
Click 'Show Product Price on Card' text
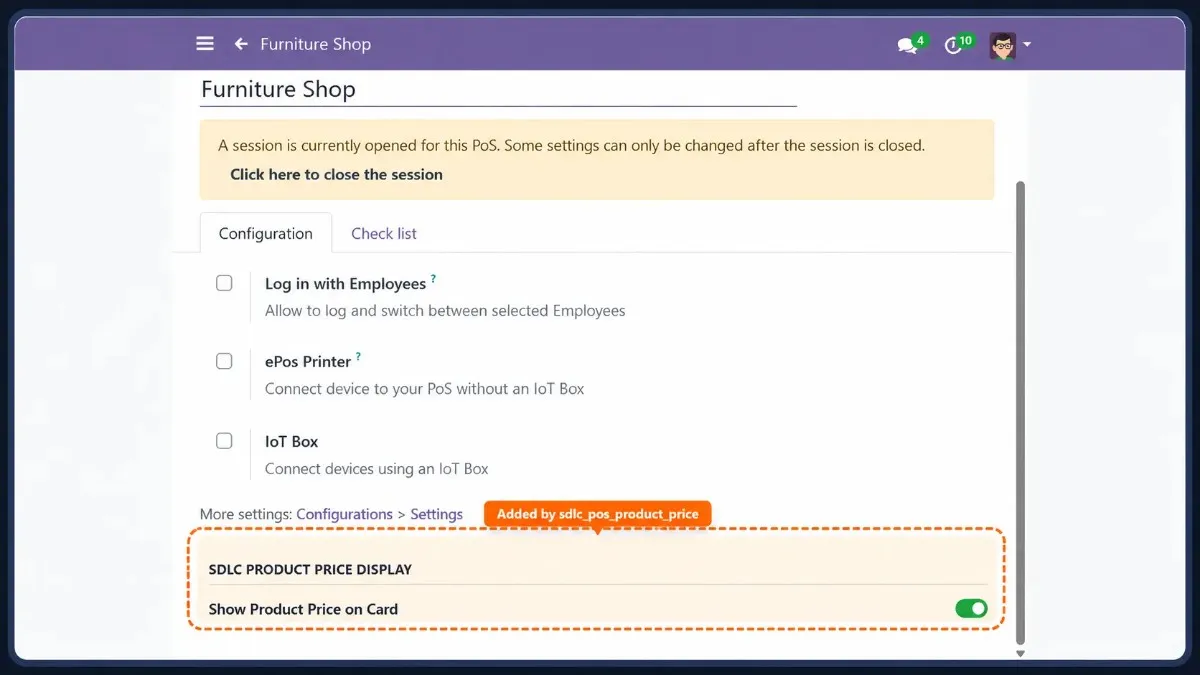303,609
